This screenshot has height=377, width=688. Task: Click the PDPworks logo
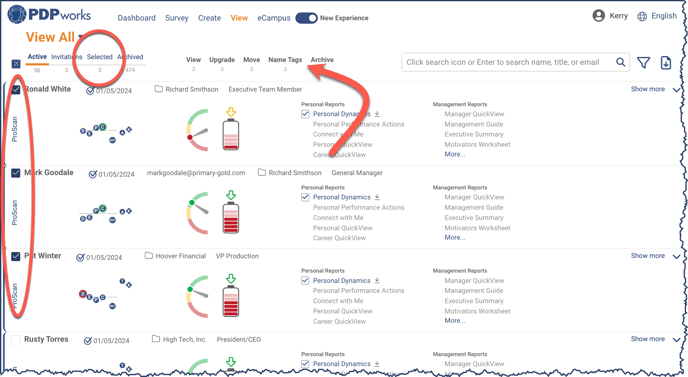[49, 14]
